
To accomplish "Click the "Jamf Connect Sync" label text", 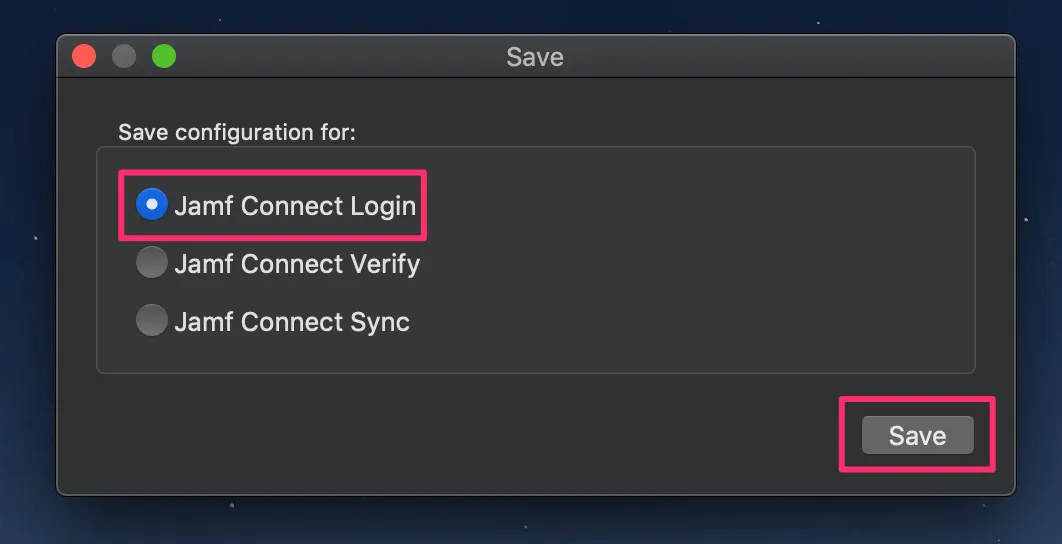I will 291,322.
